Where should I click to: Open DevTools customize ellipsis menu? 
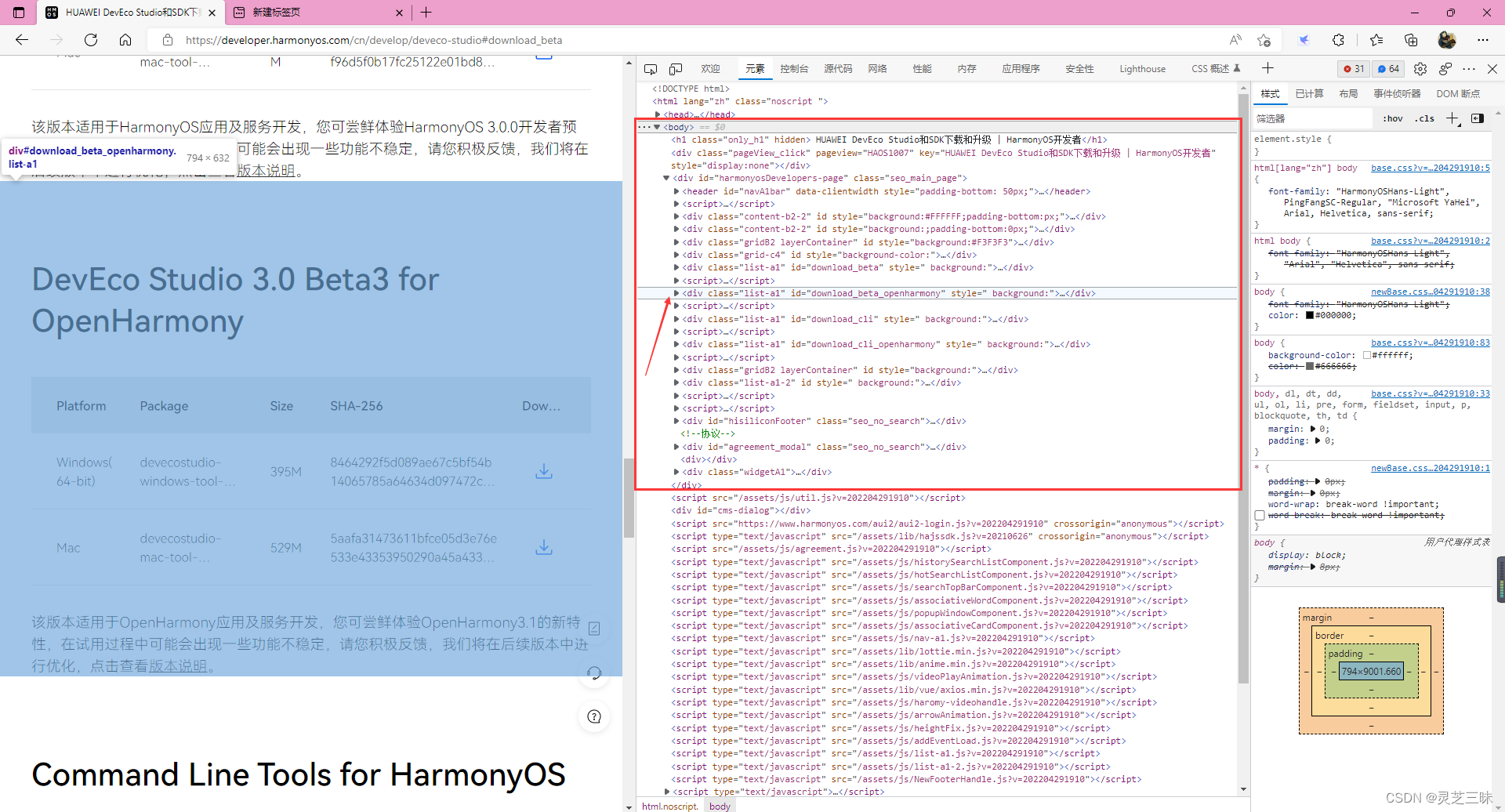[x=1469, y=69]
